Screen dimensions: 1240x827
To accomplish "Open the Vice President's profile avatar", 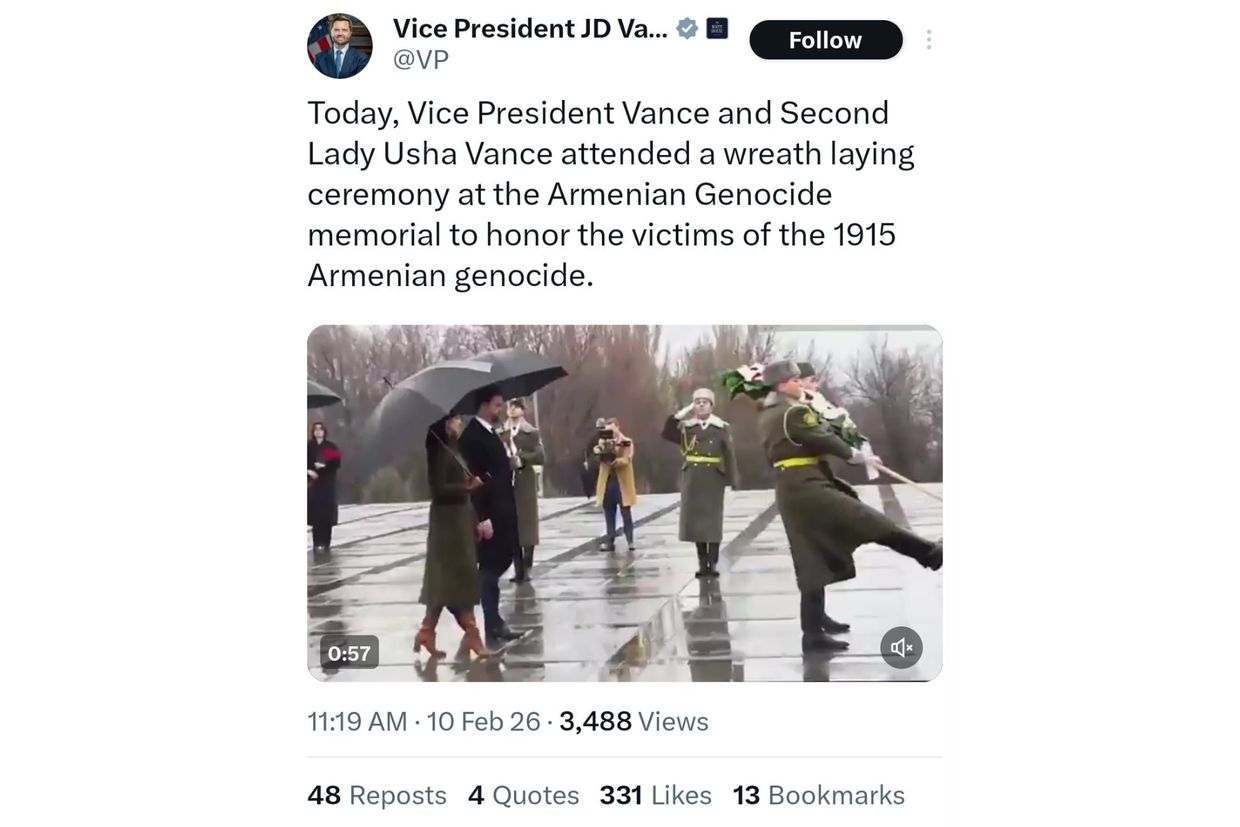I will point(339,46).
